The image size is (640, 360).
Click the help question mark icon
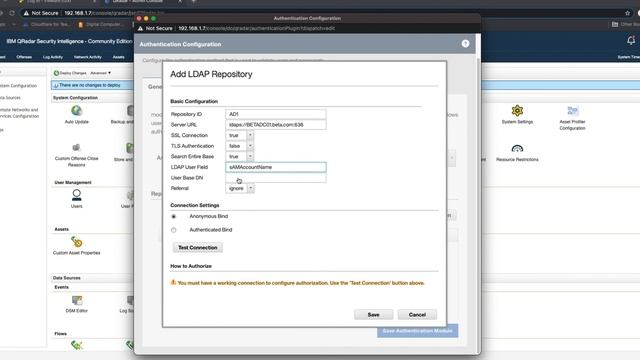click(x=465, y=44)
